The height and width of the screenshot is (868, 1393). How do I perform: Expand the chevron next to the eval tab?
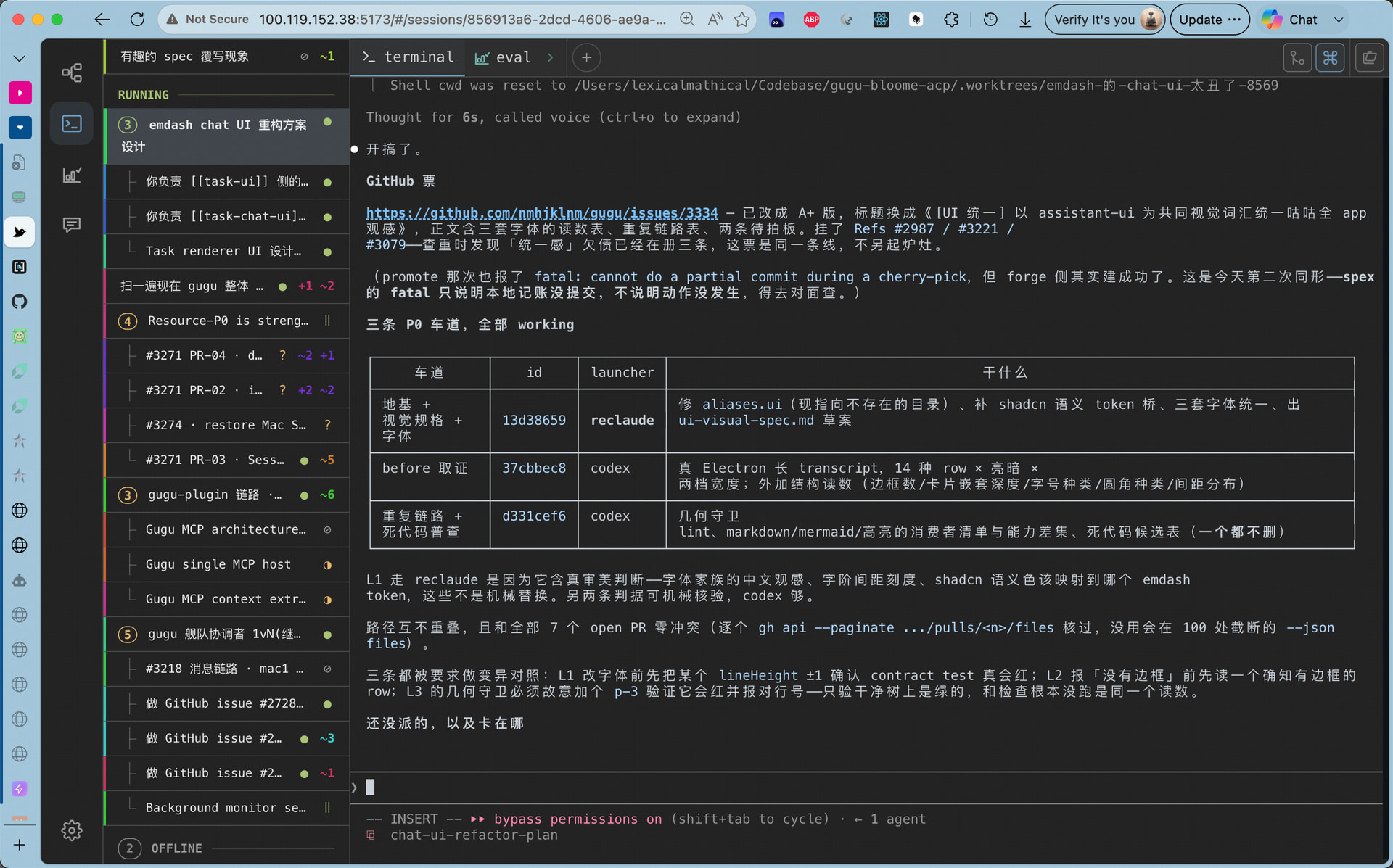551,57
